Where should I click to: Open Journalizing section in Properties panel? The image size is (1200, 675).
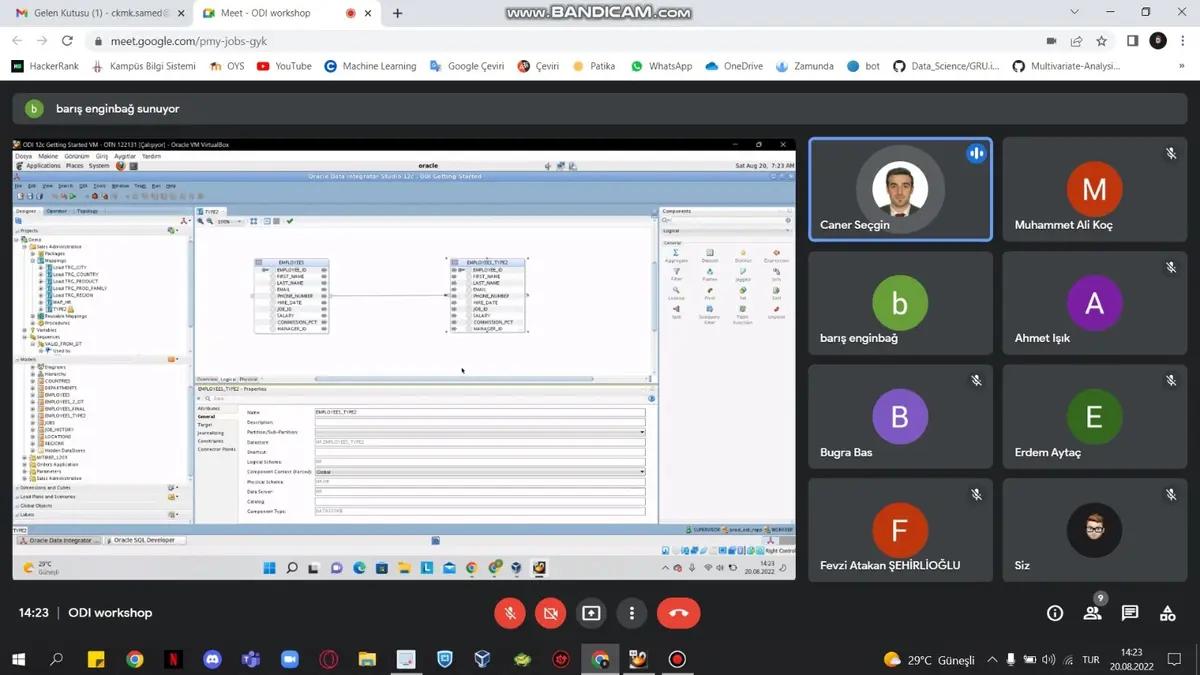point(210,433)
